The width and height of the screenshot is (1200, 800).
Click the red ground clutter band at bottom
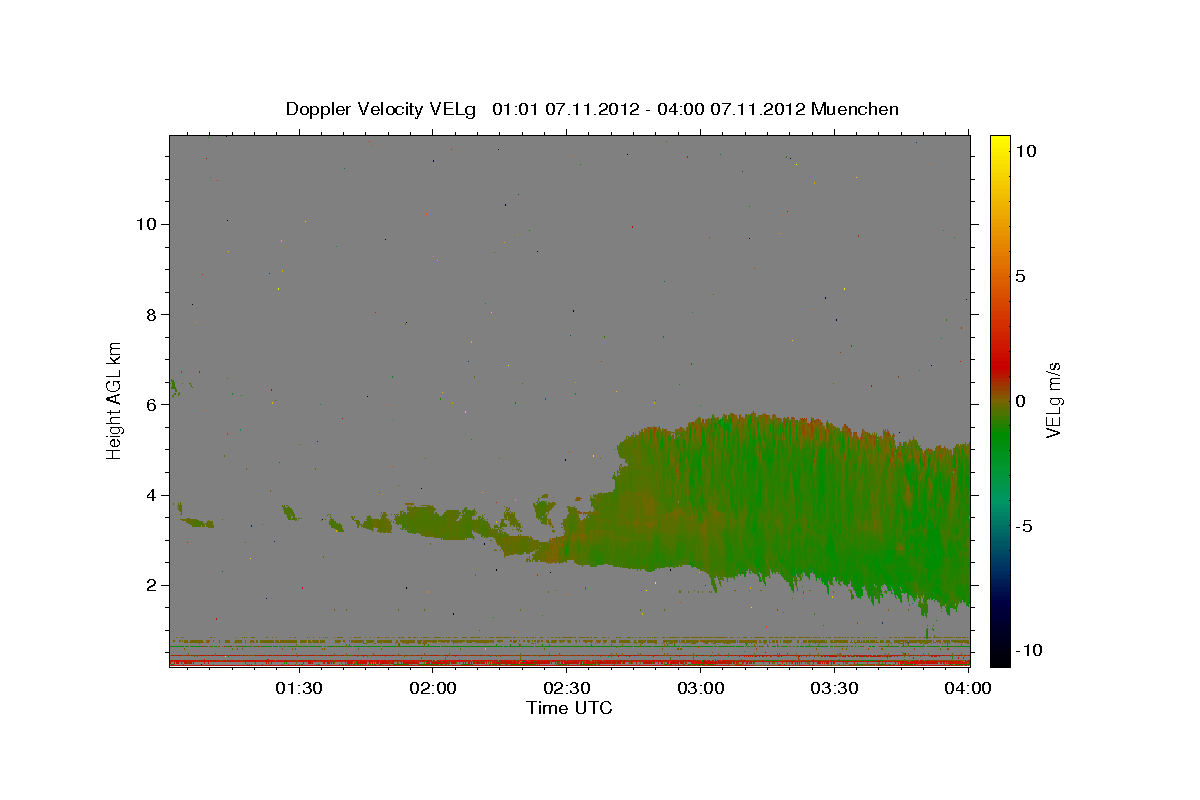(x=569, y=662)
